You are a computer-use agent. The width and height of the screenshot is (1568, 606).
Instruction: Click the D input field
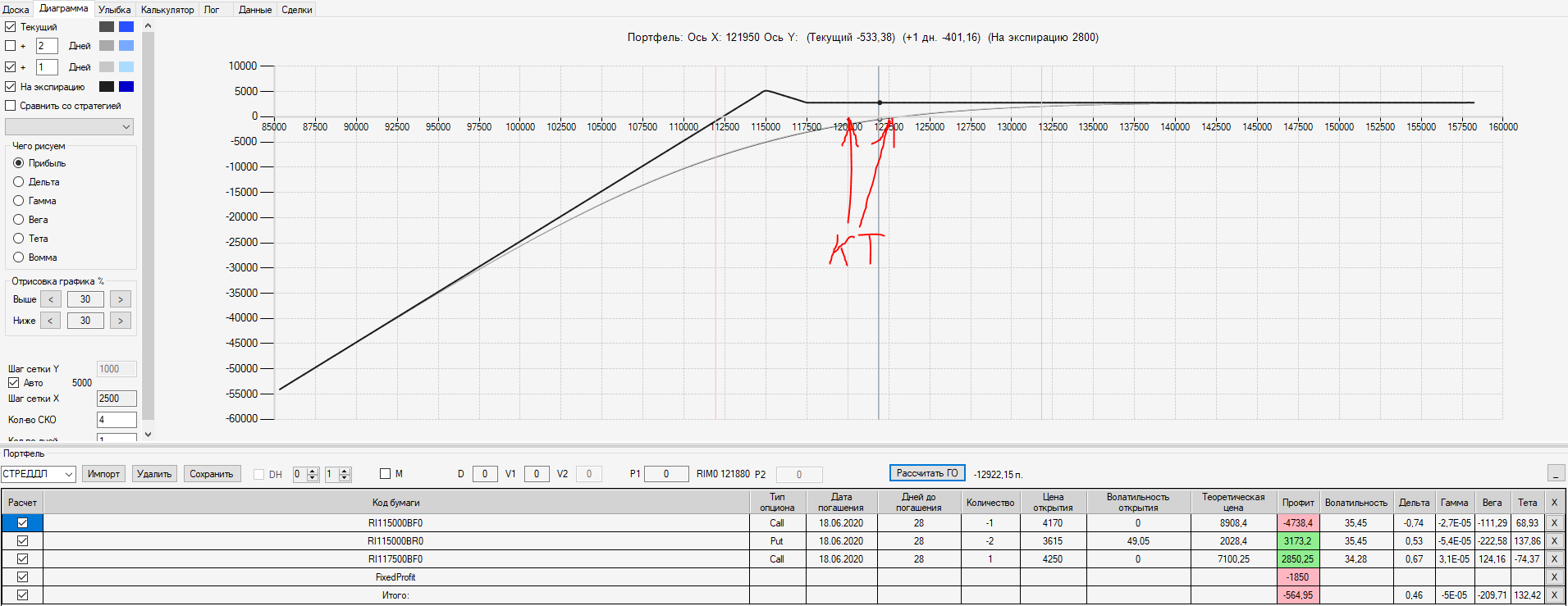tap(485, 474)
